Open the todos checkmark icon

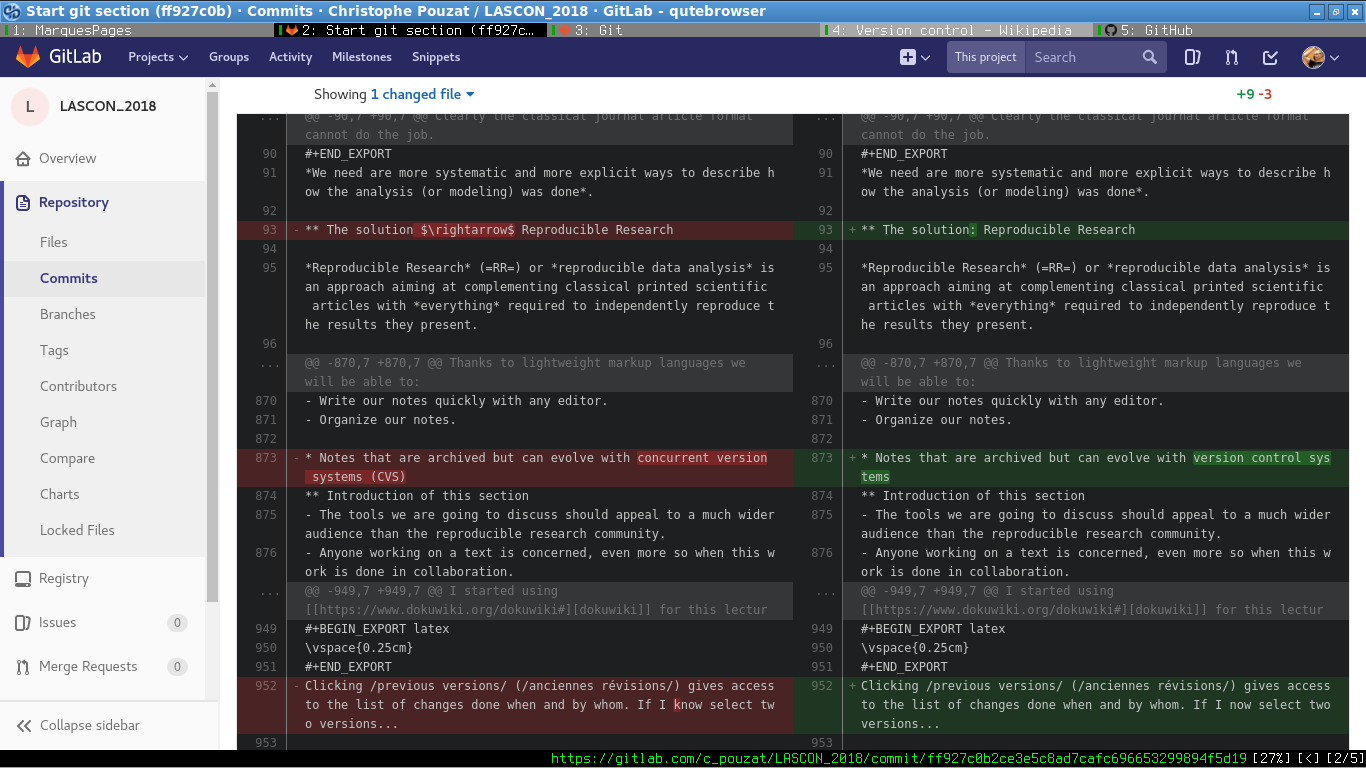pyautogui.click(x=1270, y=57)
